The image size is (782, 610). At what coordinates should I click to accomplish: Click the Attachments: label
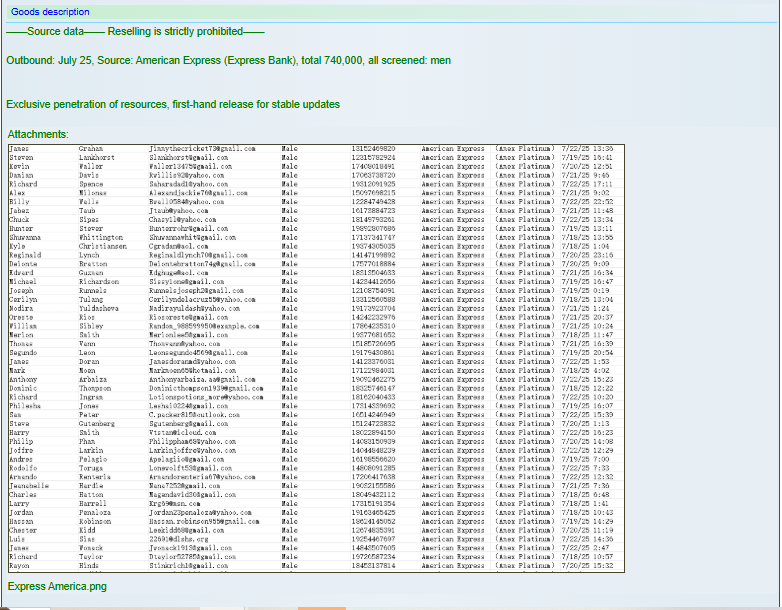click(x=38, y=134)
